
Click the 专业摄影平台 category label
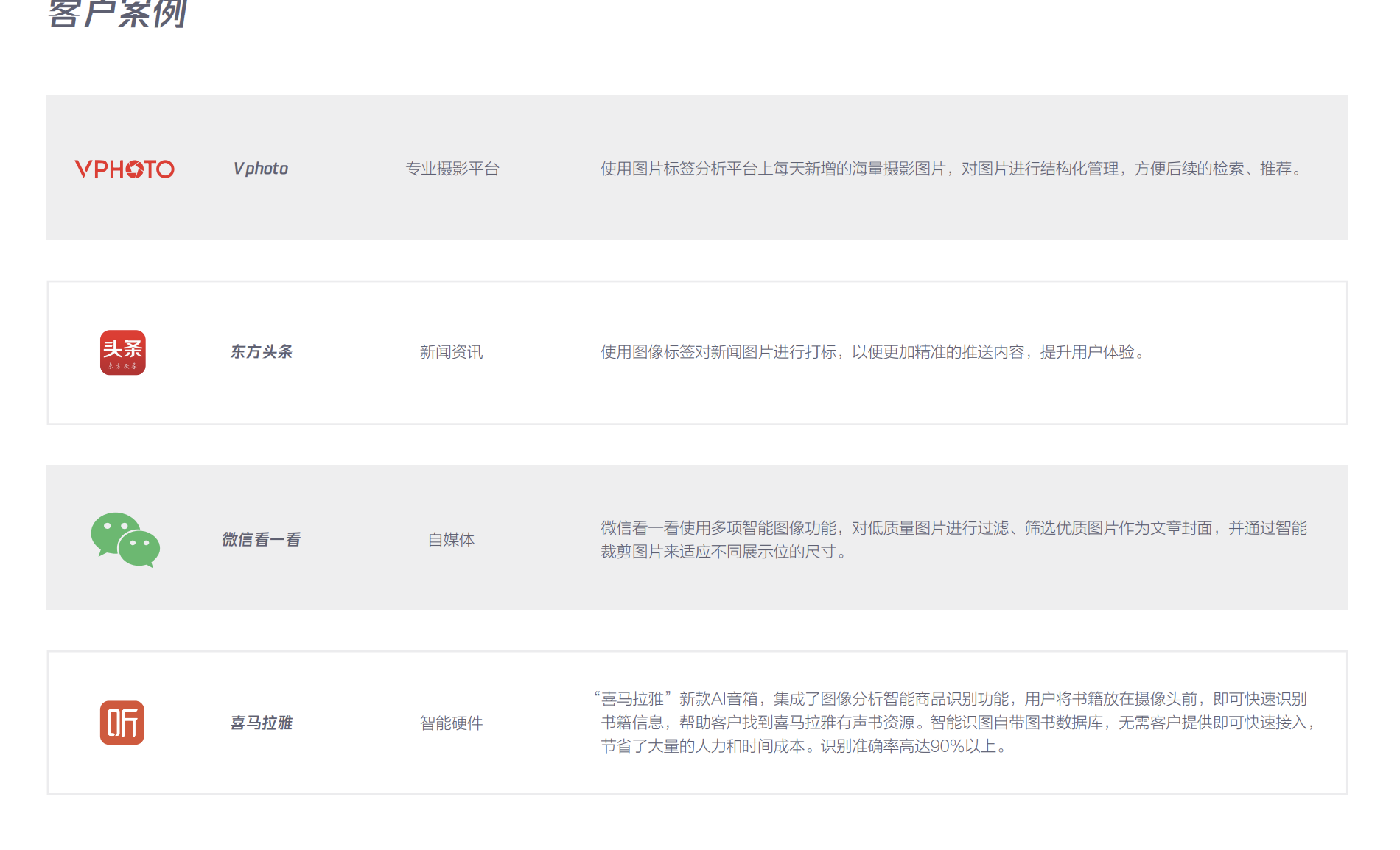pos(452,169)
